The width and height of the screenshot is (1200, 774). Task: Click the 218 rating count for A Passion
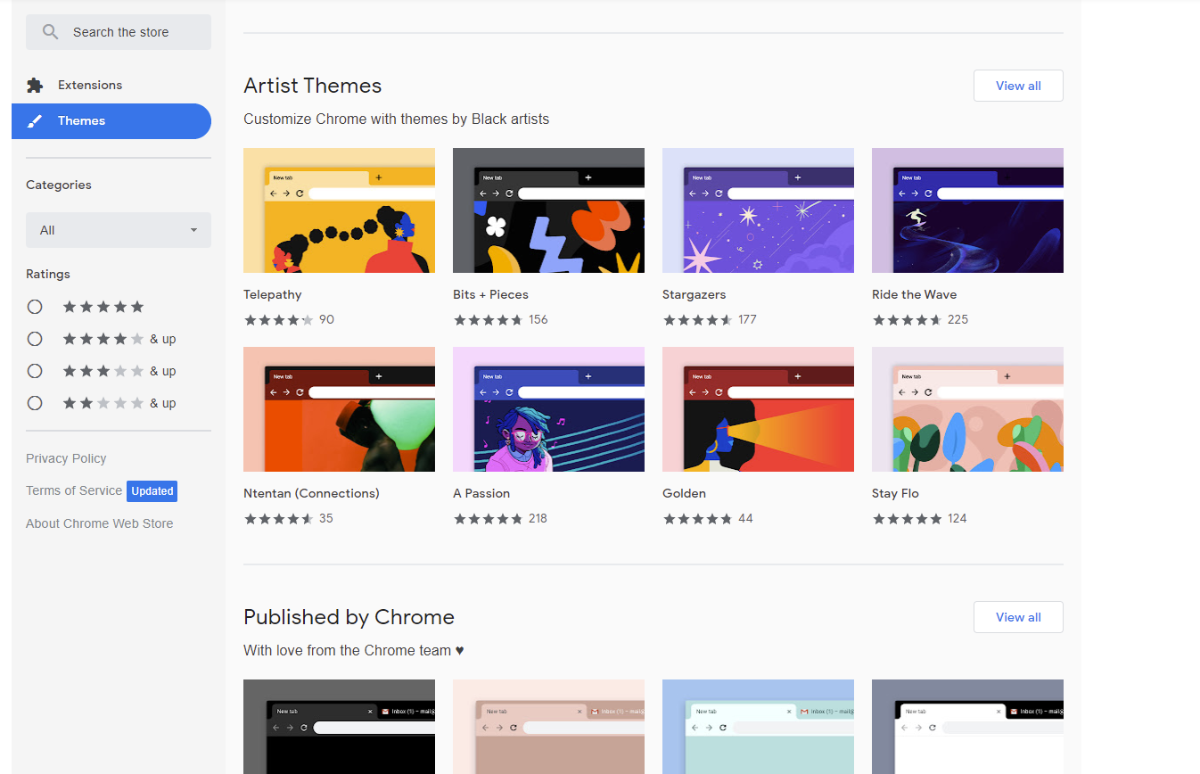pos(538,519)
